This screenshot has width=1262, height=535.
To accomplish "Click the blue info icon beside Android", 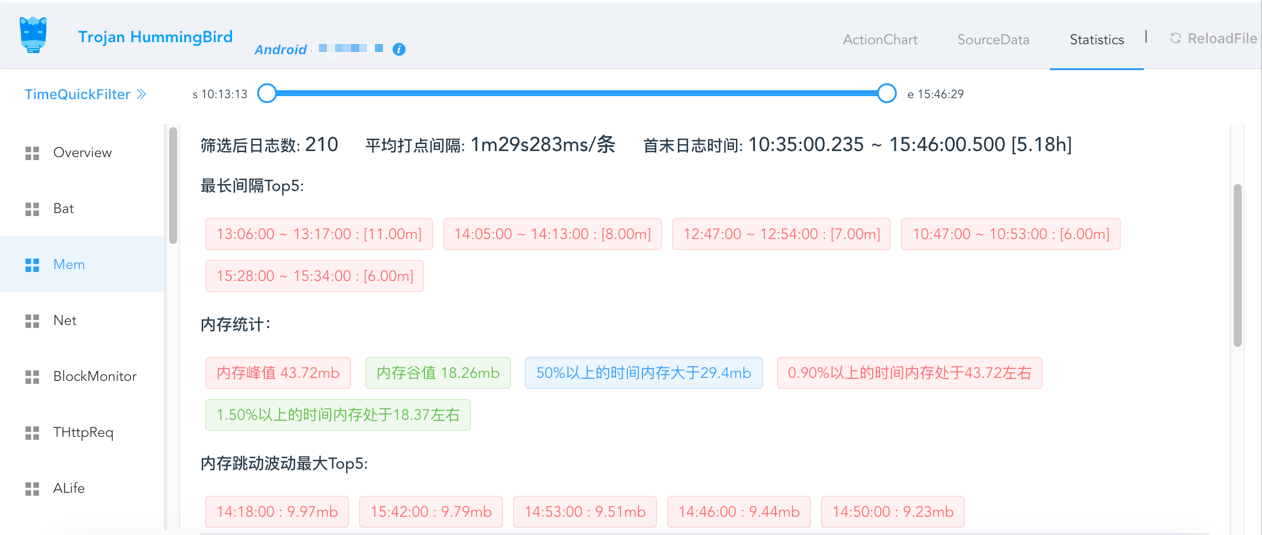I will click(x=399, y=49).
